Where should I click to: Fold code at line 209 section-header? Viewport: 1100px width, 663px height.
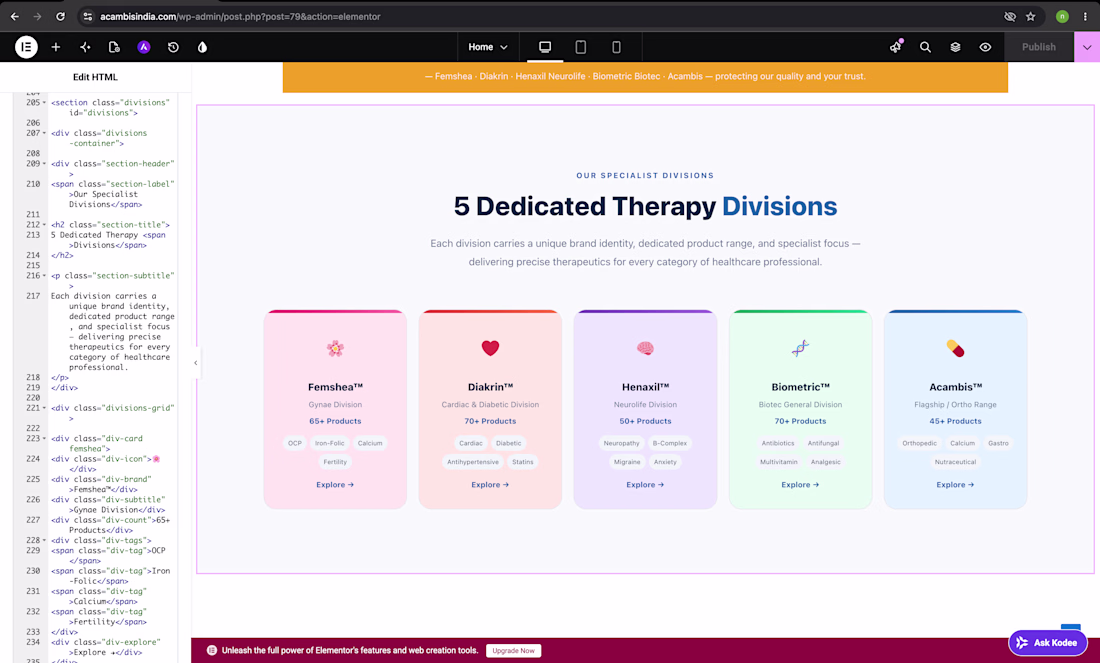[44, 163]
